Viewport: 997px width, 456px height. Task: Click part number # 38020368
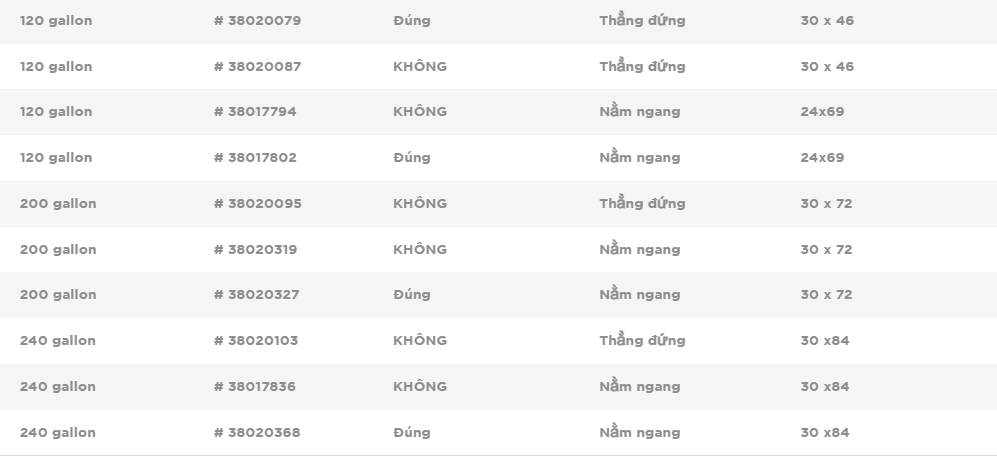pos(257,432)
